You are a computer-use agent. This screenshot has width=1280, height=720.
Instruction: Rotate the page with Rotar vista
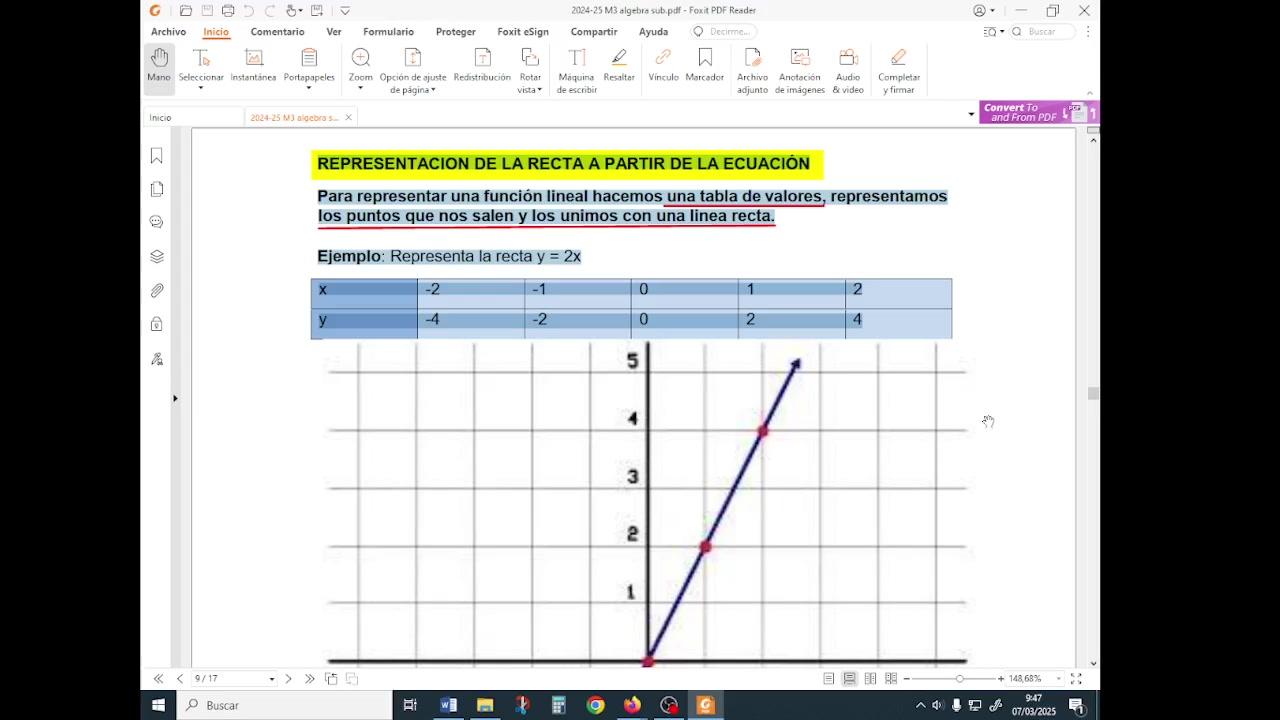point(530,70)
